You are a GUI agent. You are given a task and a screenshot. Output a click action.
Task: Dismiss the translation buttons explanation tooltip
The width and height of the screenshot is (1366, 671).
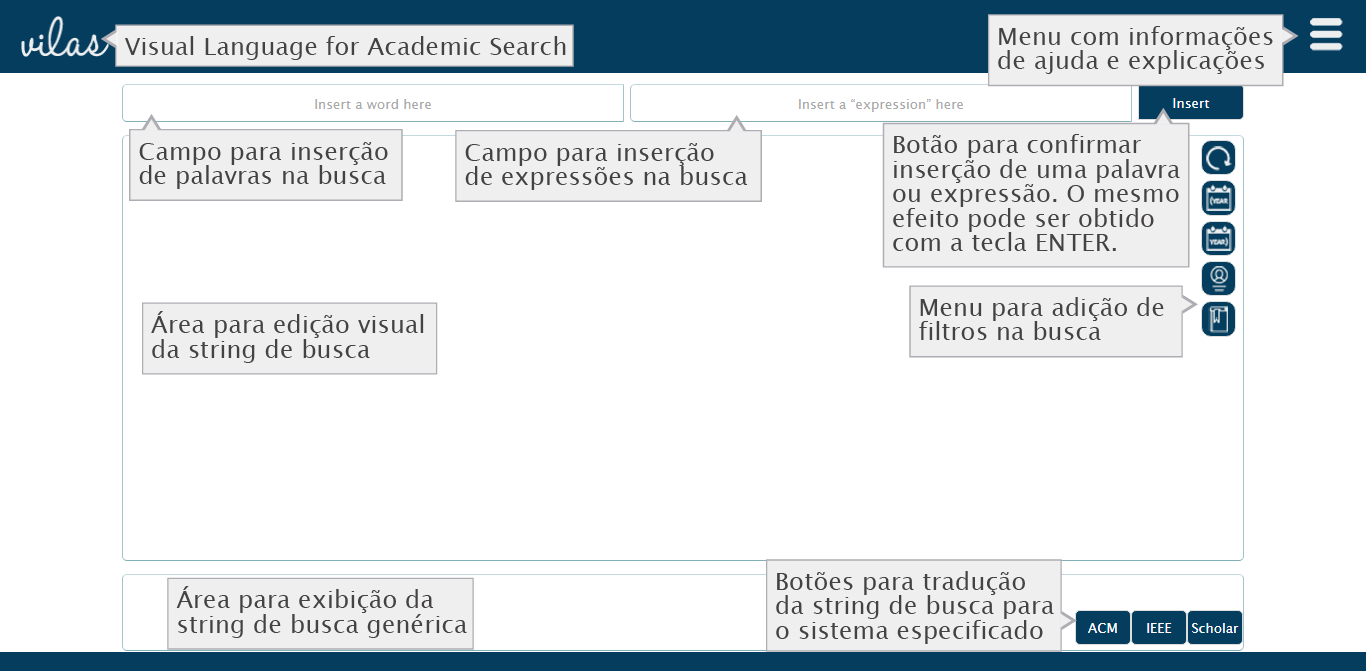pyautogui.click(x=913, y=604)
